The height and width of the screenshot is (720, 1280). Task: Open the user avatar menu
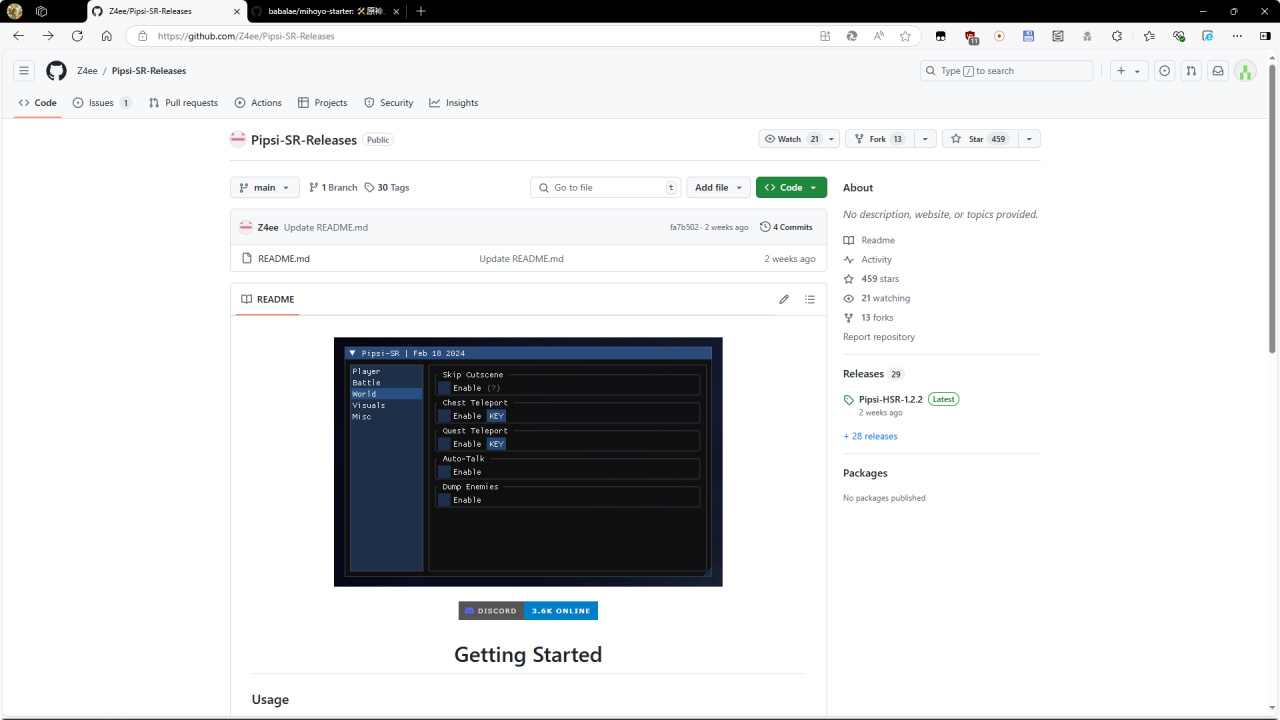click(x=1245, y=71)
